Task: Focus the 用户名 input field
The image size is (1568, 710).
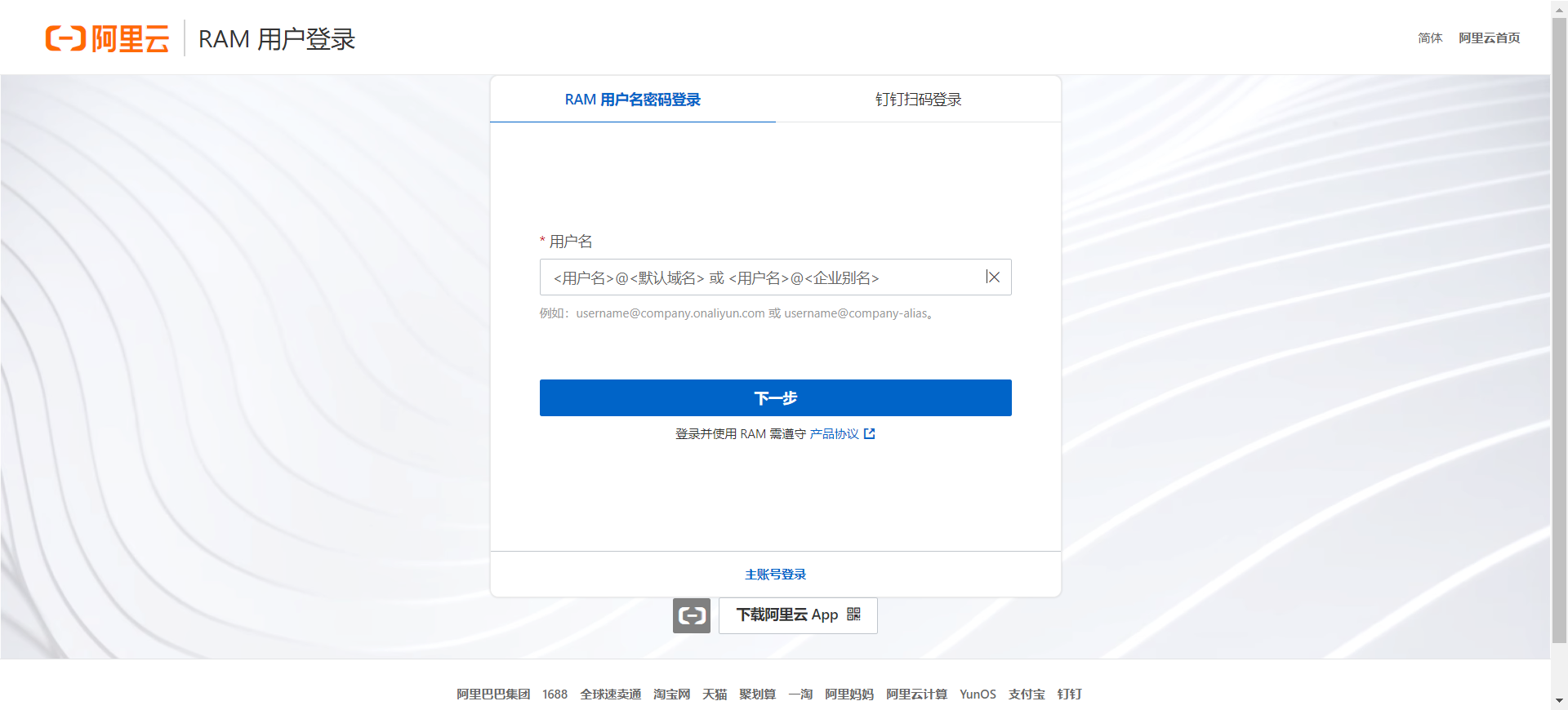Action: (x=776, y=277)
